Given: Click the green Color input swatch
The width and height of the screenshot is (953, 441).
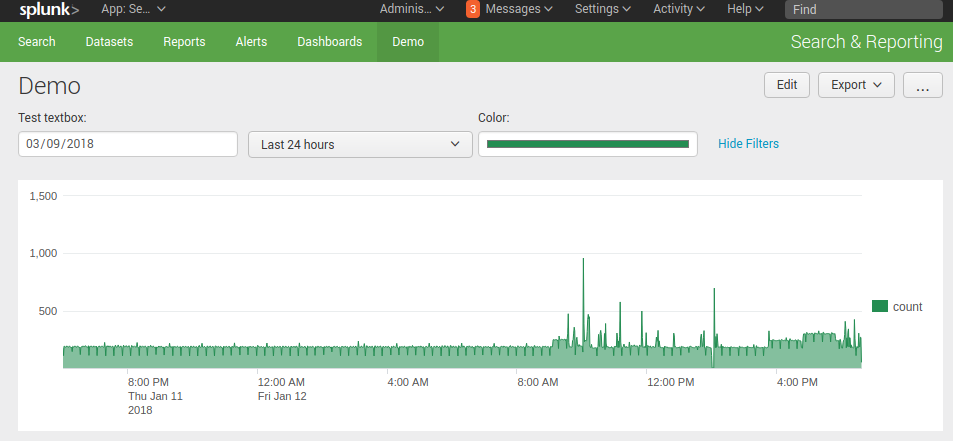Looking at the screenshot, I should point(588,144).
